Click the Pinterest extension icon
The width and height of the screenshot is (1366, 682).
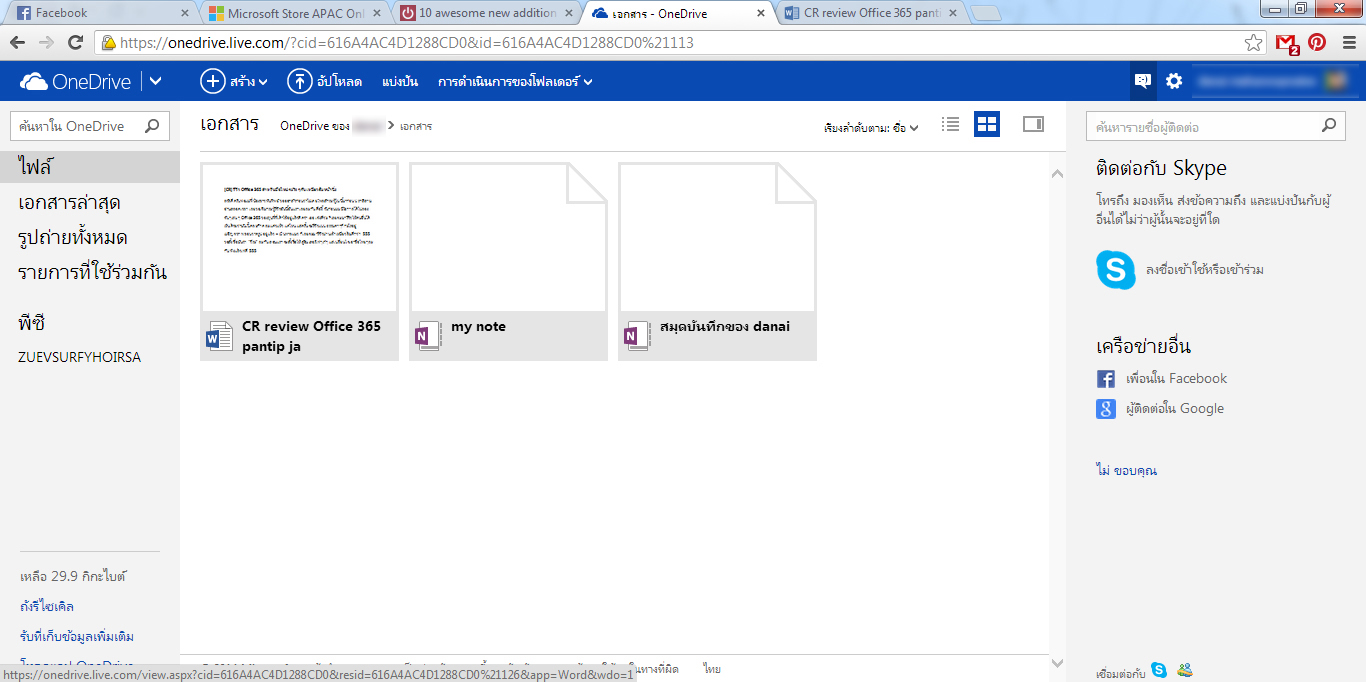pyautogui.click(x=1317, y=43)
